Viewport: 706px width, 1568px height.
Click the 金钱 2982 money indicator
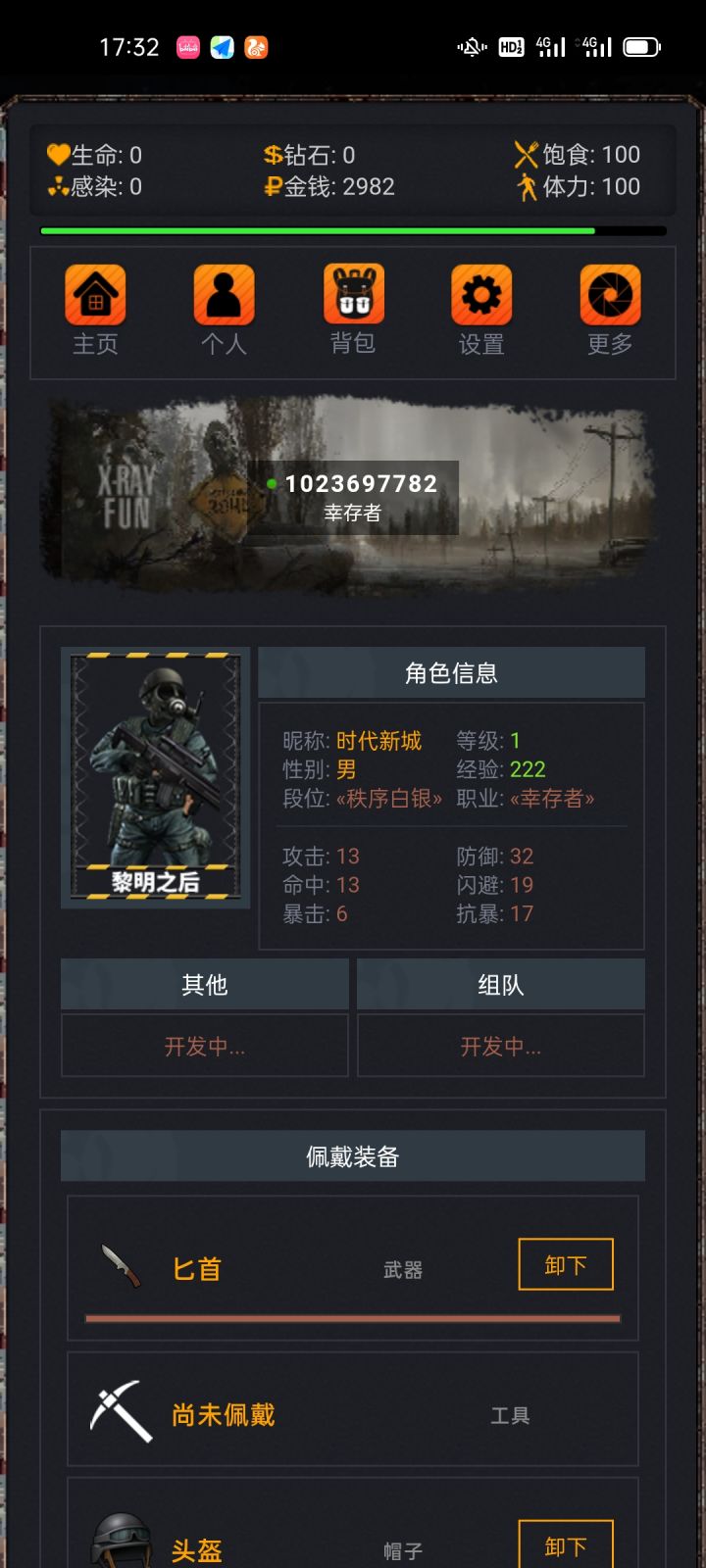click(x=329, y=186)
